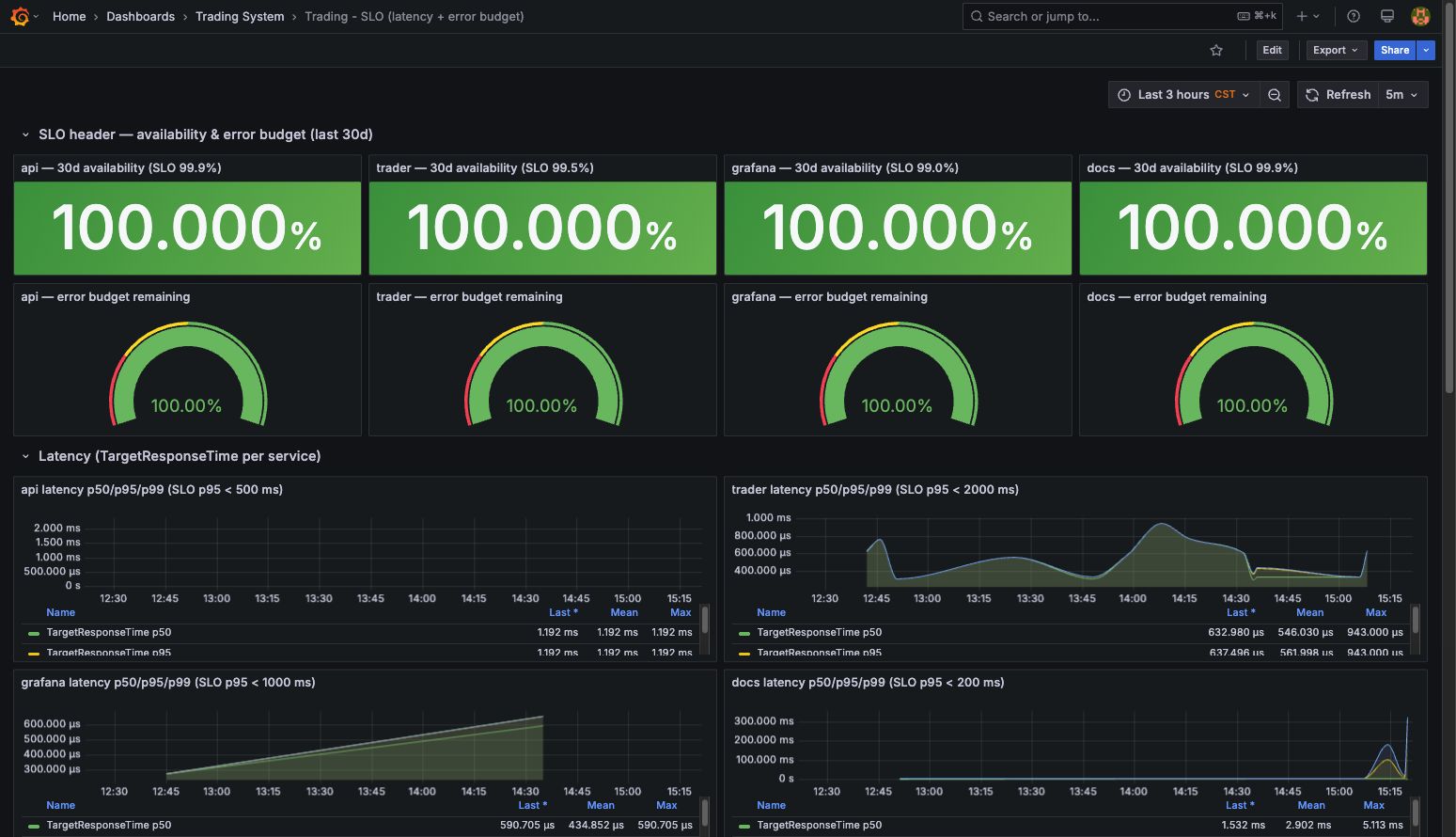The height and width of the screenshot is (837, 1456).
Task: Click the trader latency legend scrollbar
Action: [x=1416, y=621]
